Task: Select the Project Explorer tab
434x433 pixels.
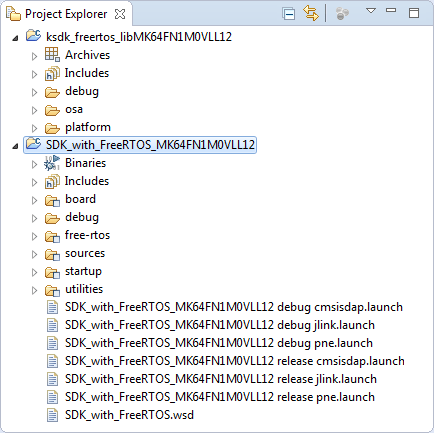Action: (x=66, y=14)
